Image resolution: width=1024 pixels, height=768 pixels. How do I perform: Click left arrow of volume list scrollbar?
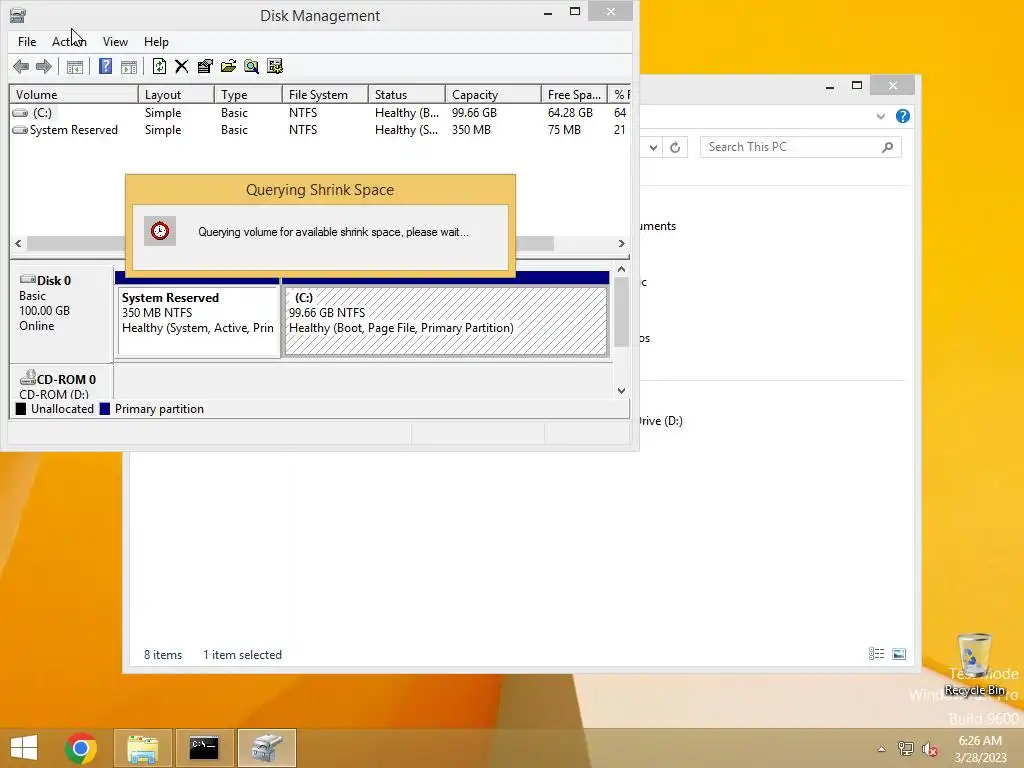pos(18,244)
